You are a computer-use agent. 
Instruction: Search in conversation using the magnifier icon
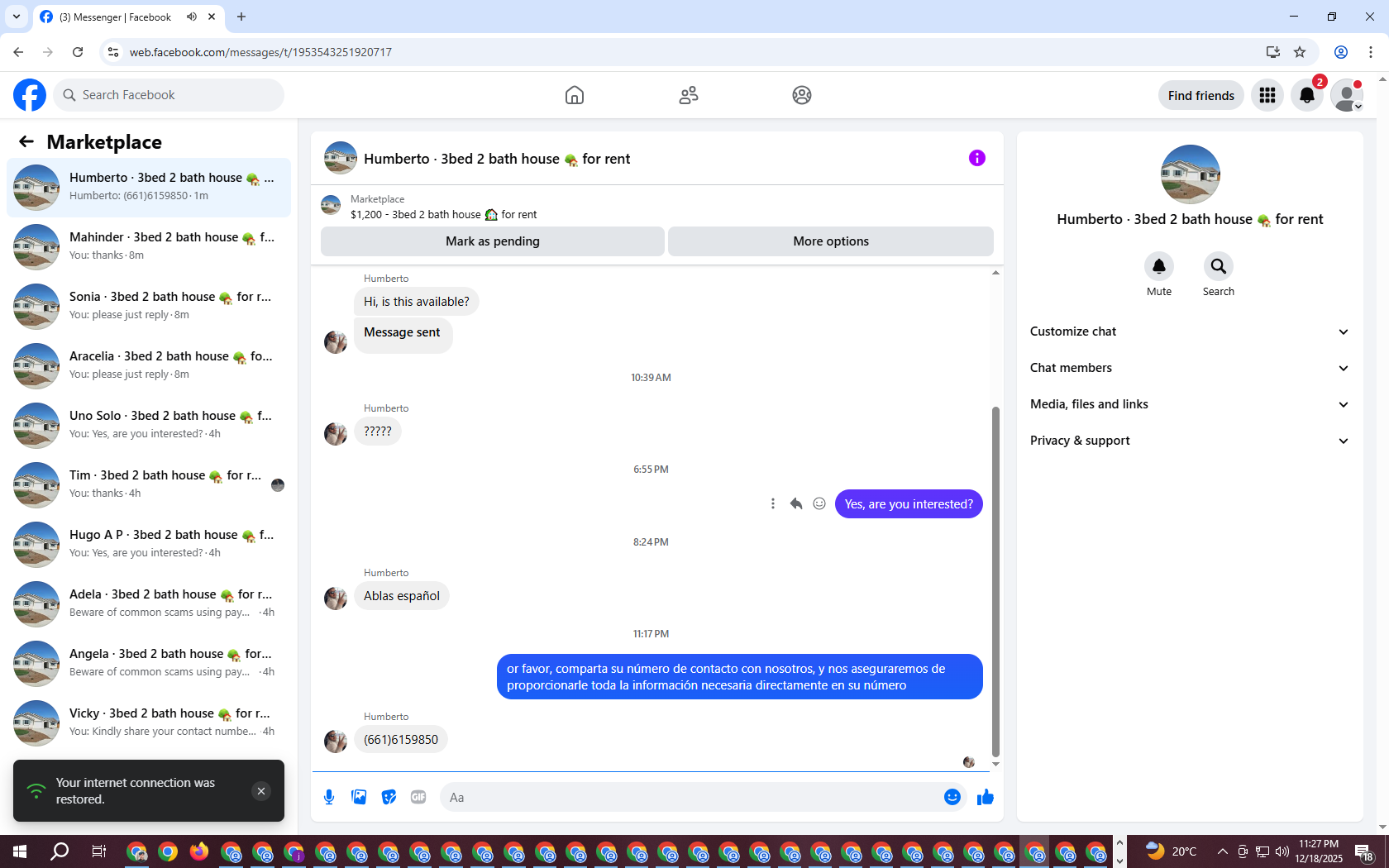(x=1219, y=266)
